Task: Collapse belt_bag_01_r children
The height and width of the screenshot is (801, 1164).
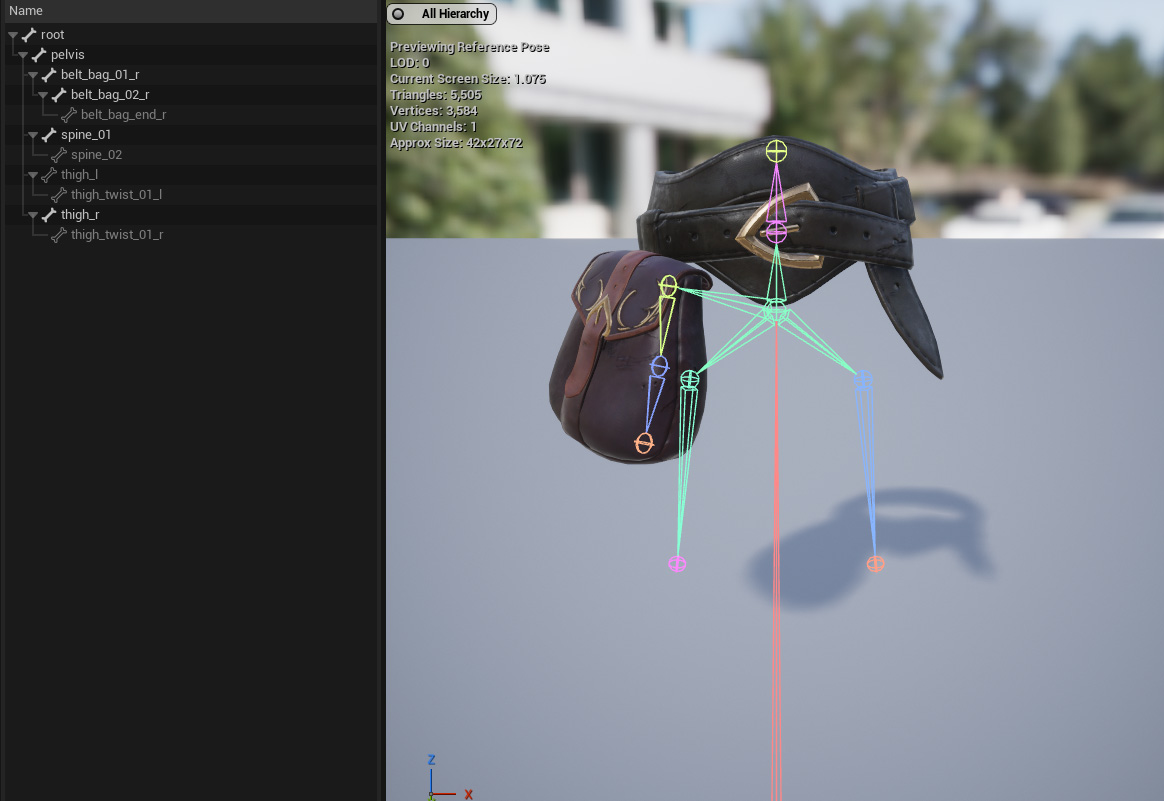Action: point(33,75)
